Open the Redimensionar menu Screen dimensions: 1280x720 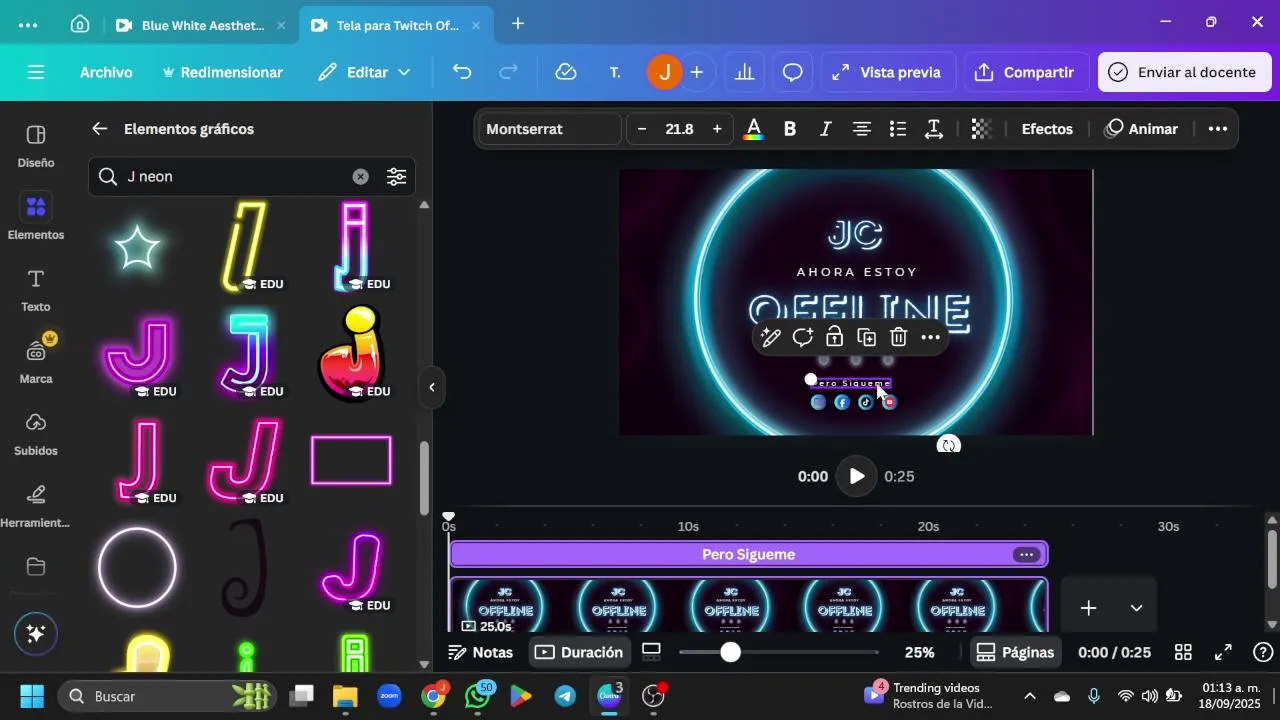pyautogui.click(x=222, y=72)
